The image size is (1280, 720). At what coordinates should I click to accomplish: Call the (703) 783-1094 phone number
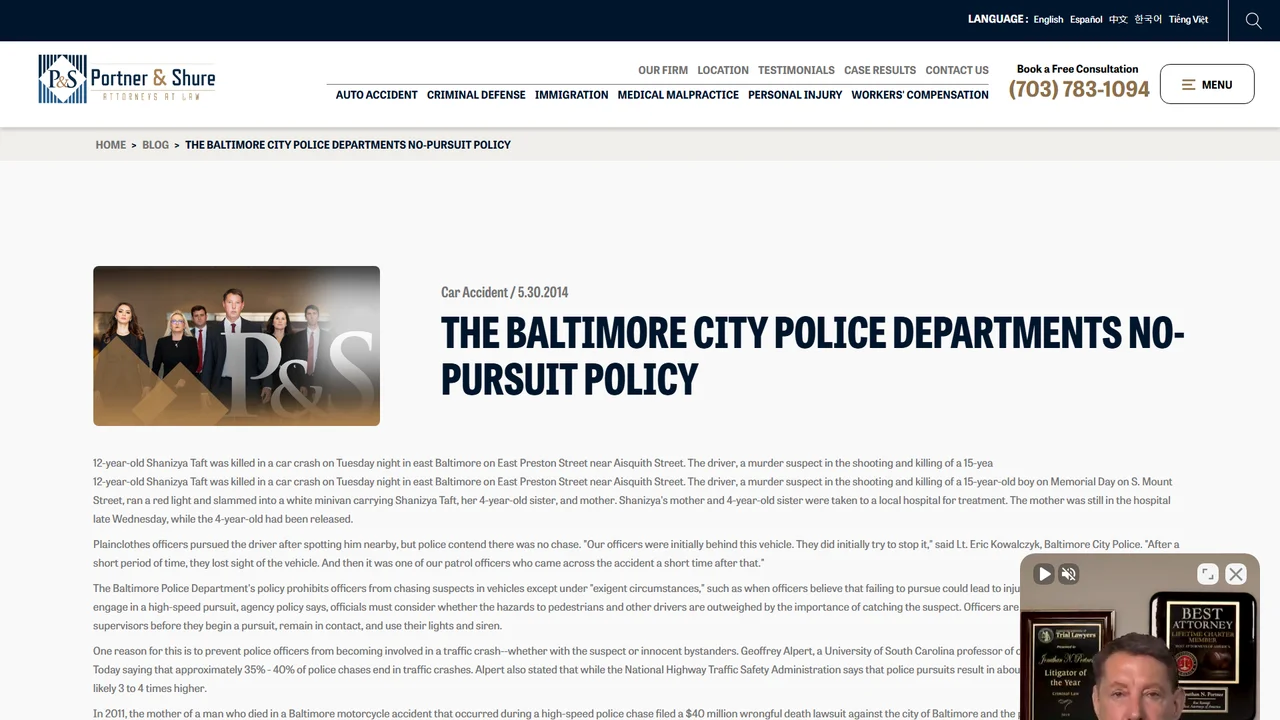(x=1079, y=89)
